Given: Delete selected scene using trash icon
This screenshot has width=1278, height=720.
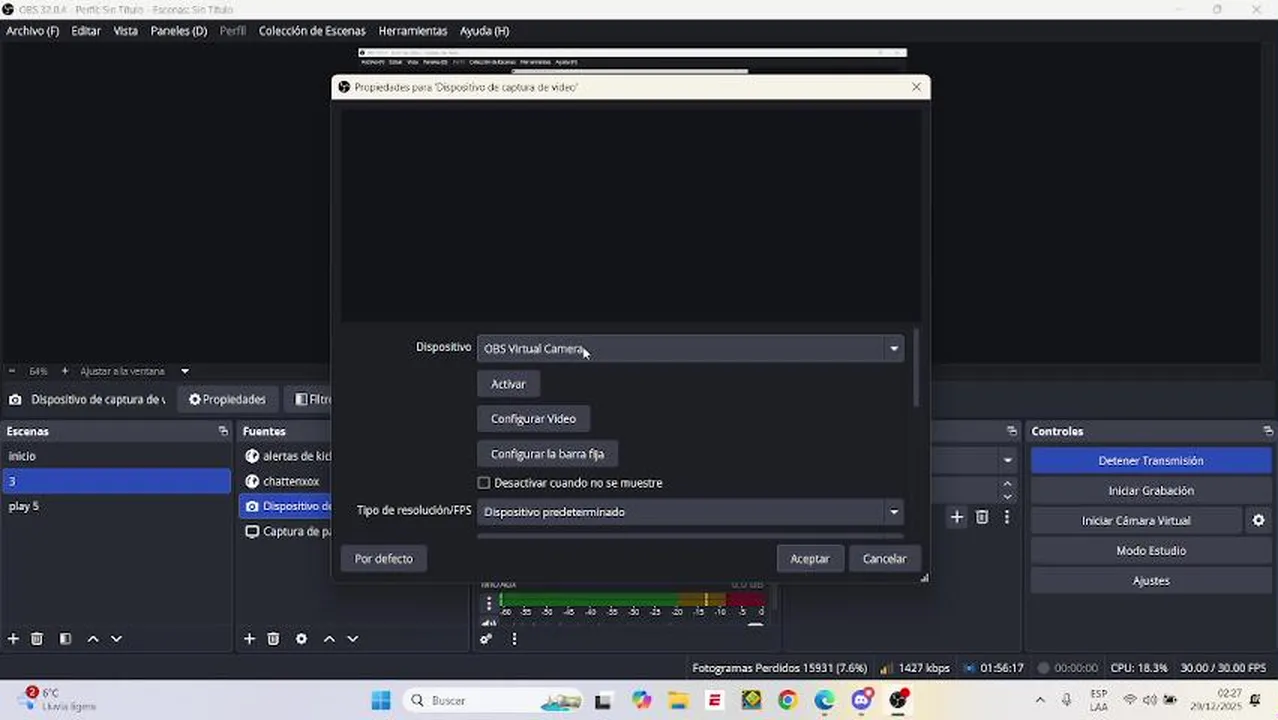Looking at the screenshot, I should (37, 639).
